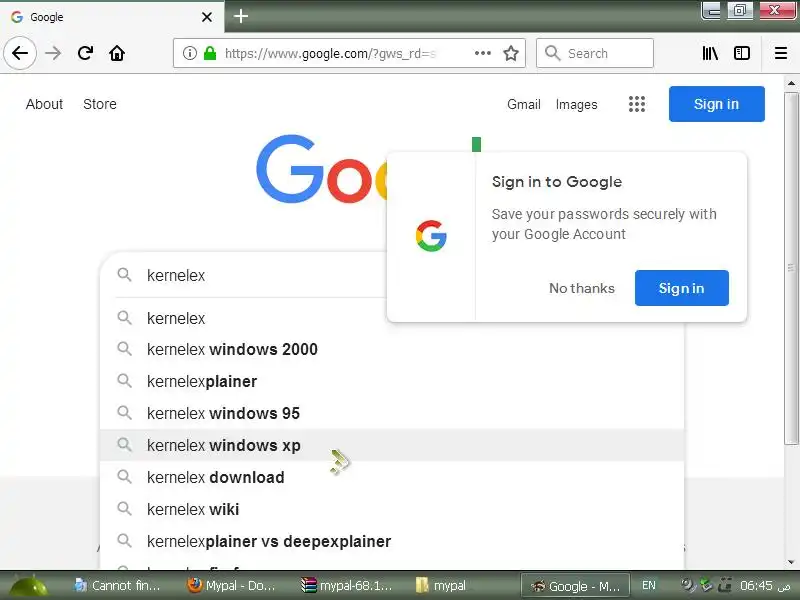Viewport: 800px width, 600px height.
Task: Click the address bar URL field
Action: (x=347, y=53)
